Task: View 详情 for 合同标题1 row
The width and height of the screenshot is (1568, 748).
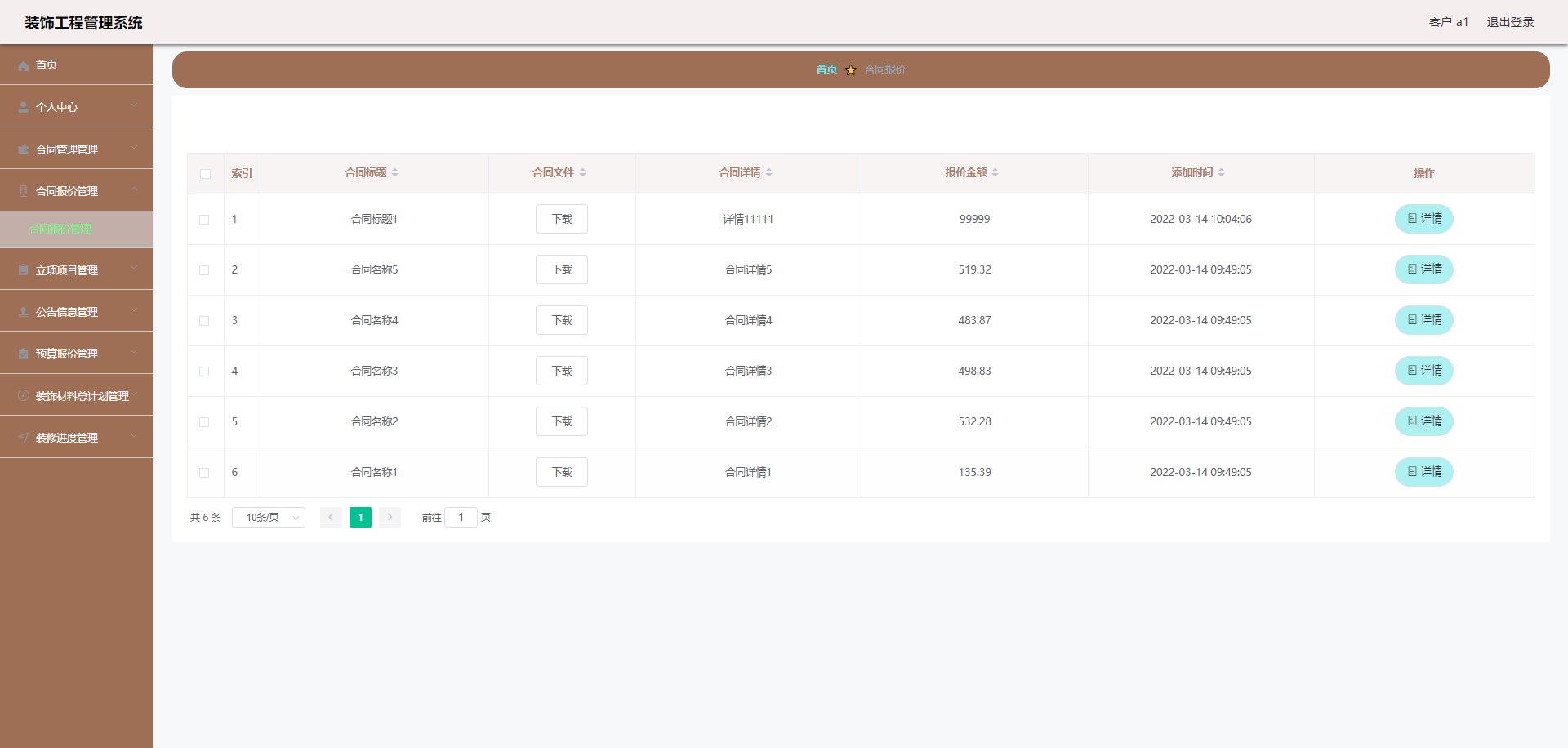Action: click(x=1424, y=219)
